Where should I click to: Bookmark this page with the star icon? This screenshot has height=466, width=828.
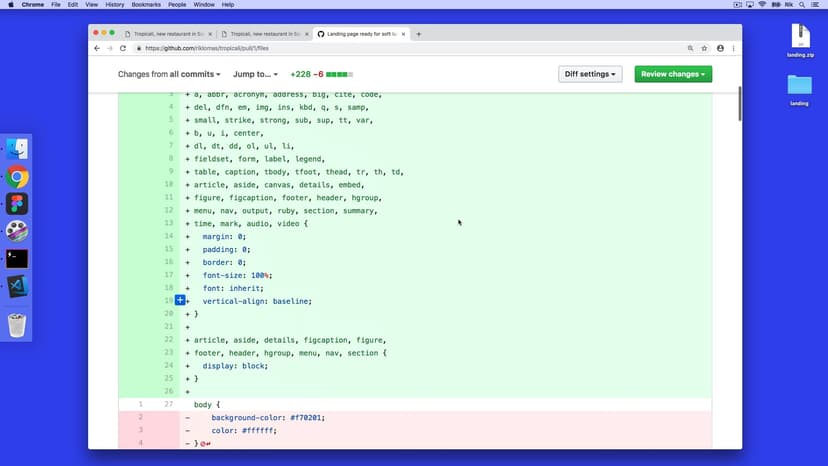coord(704,48)
